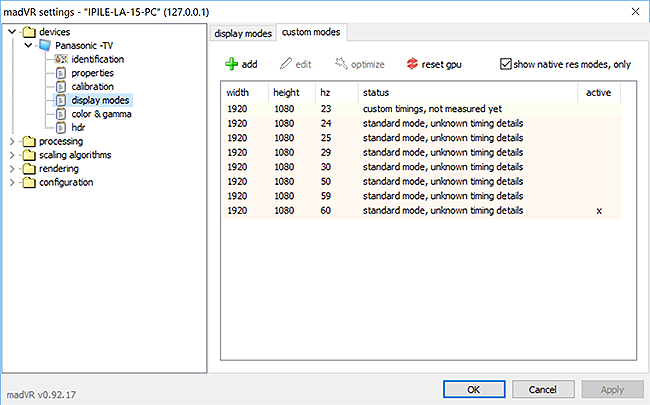Screen dimensions: 650x405
Task: Click the active column header
Action: pyautogui.click(x=599, y=92)
